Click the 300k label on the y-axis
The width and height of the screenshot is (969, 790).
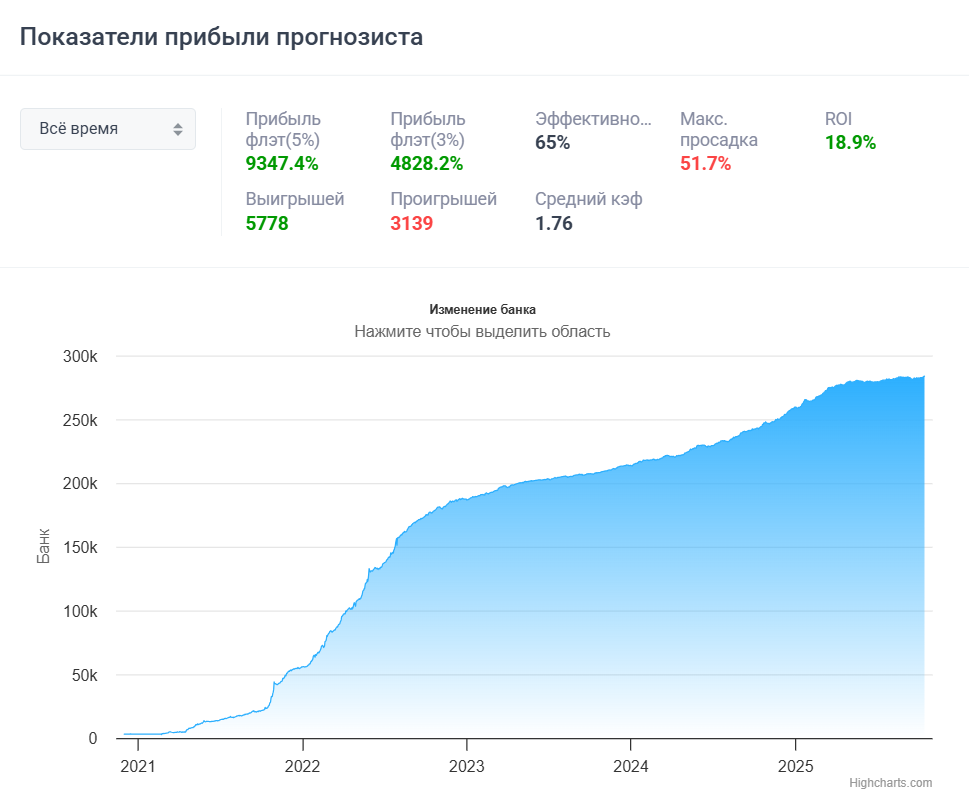(x=78, y=357)
